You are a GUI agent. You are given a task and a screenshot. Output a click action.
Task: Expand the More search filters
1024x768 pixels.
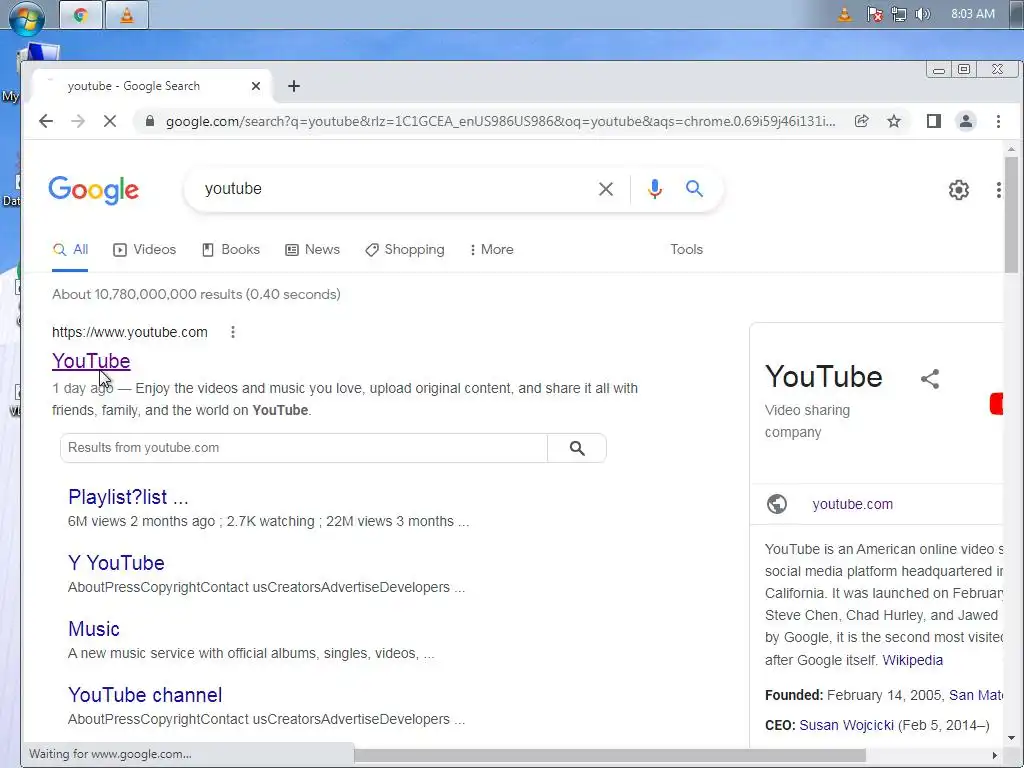click(x=491, y=249)
